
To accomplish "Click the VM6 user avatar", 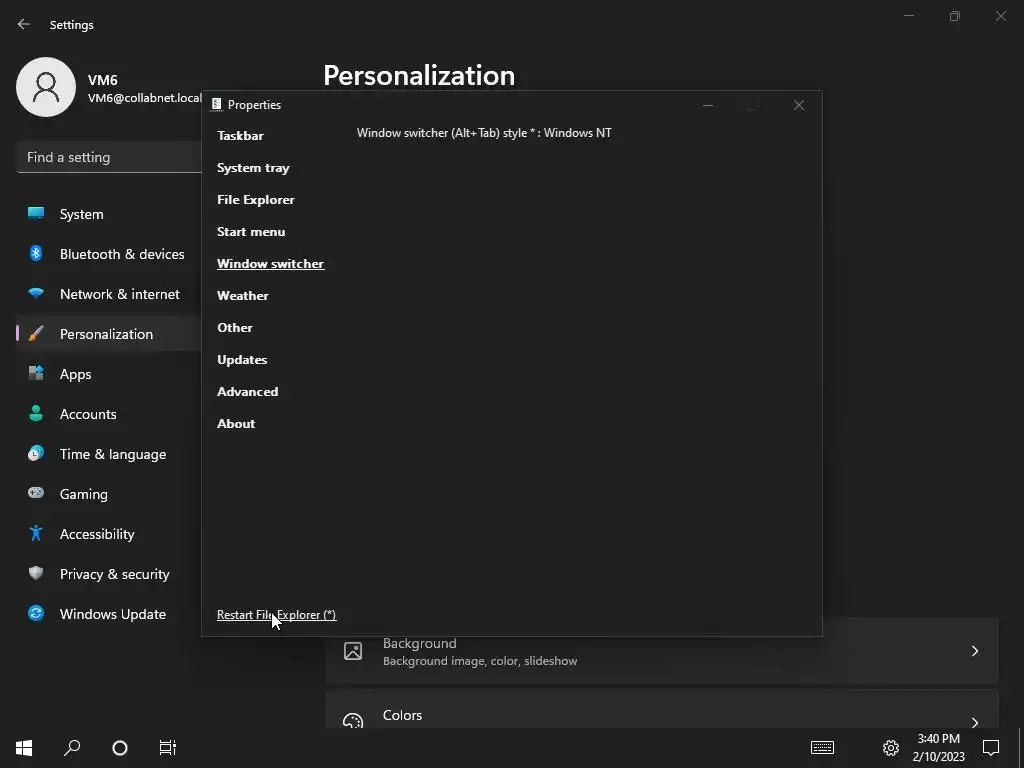I will (46, 87).
